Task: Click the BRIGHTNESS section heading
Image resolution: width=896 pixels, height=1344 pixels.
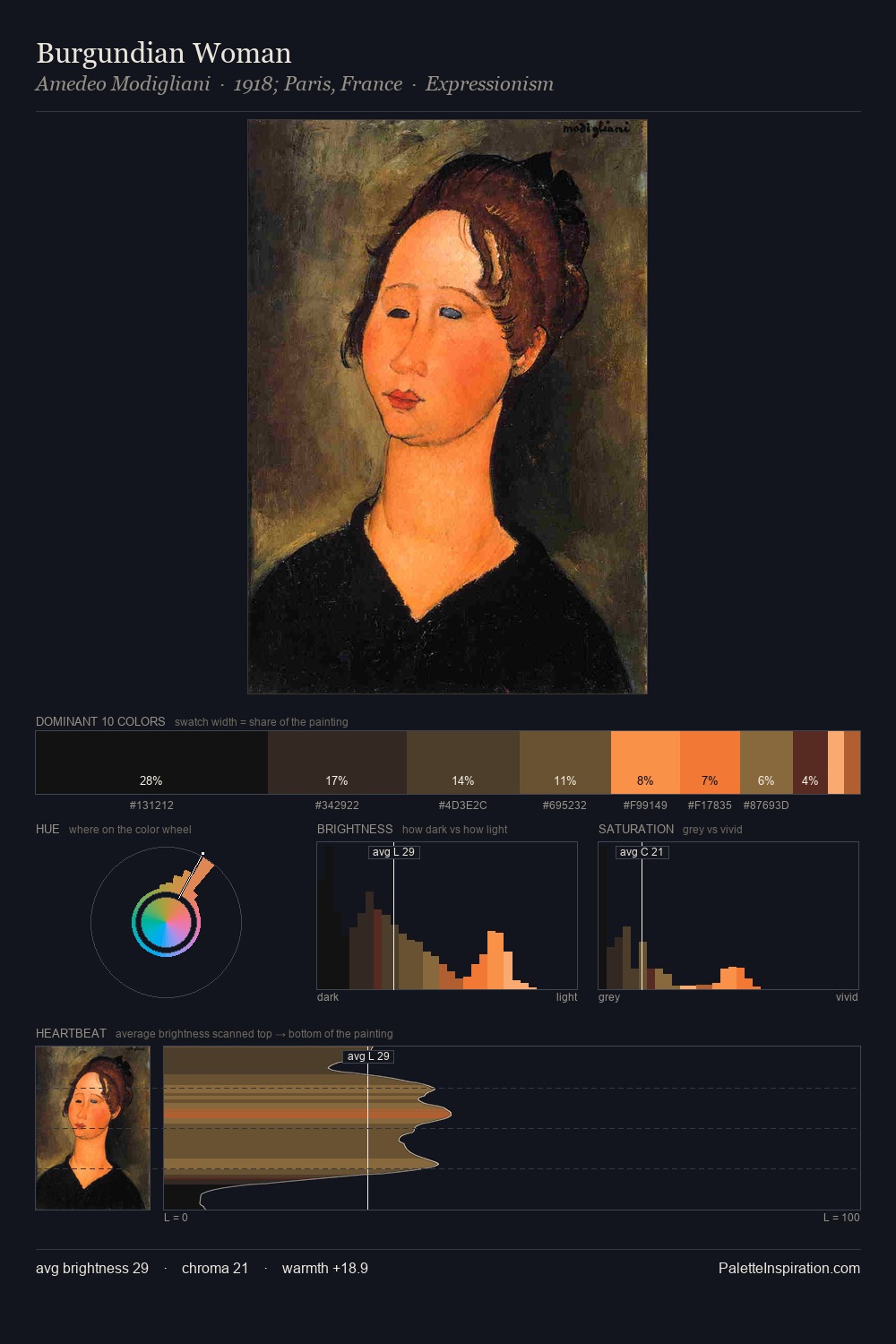Action: [x=355, y=829]
